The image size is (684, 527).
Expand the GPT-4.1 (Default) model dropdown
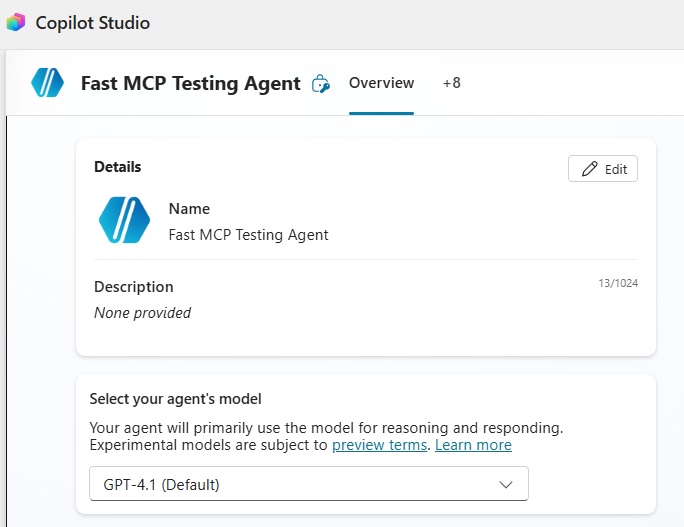point(309,484)
